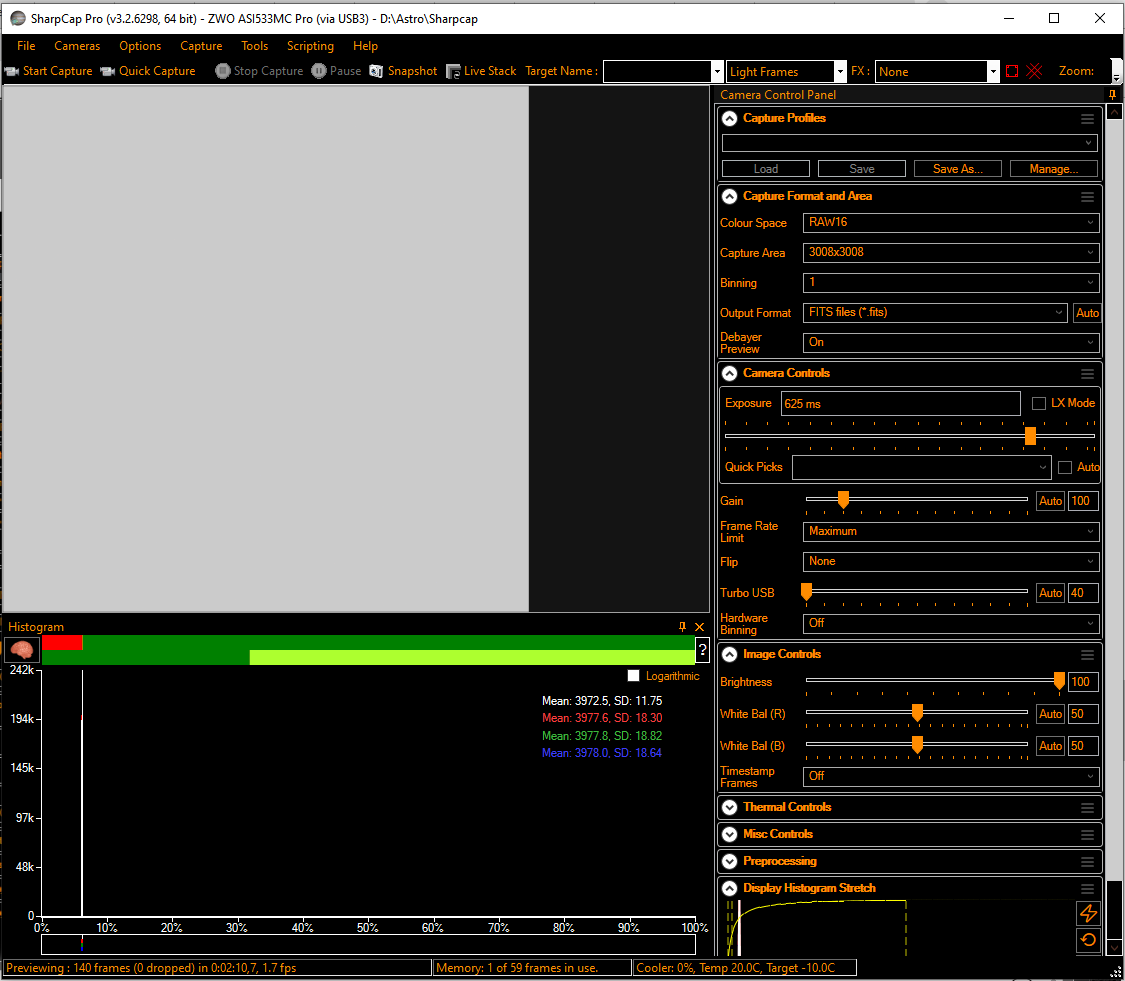Close the Histogram panel
The width and height of the screenshot is (1125, 981).
click(x=700, y=626)
